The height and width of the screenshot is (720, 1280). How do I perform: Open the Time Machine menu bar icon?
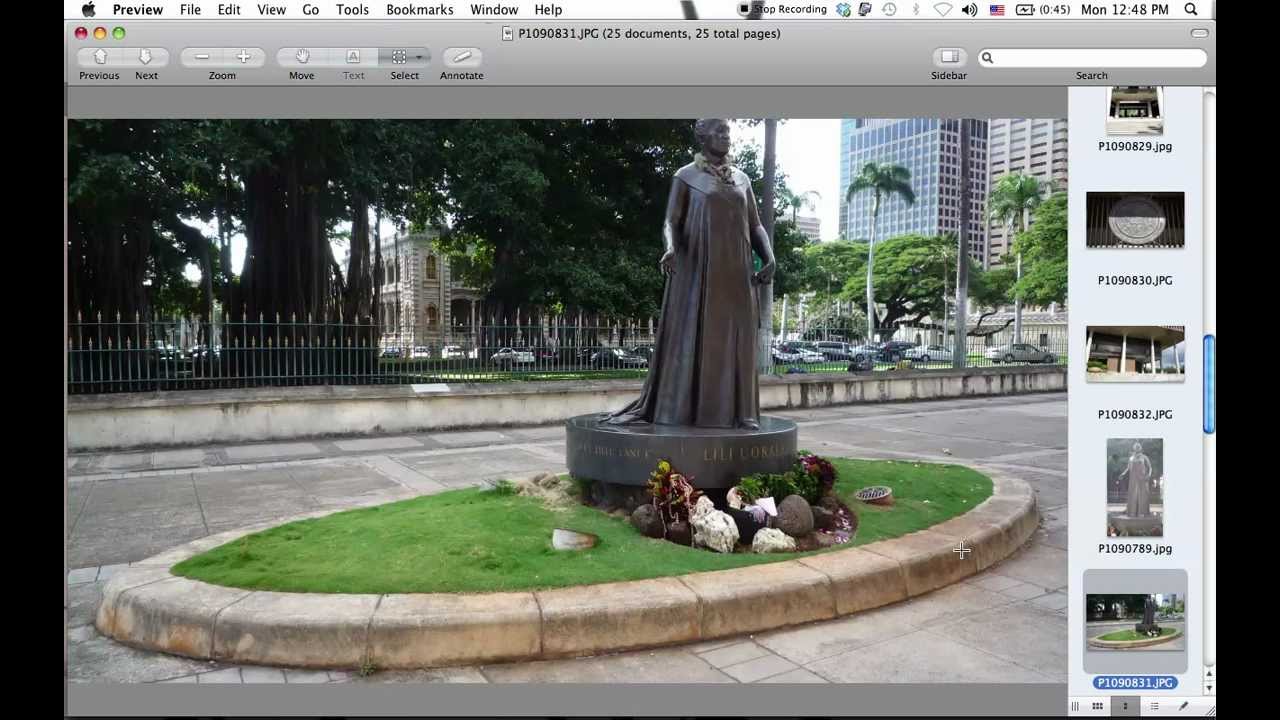click(890, 10)
